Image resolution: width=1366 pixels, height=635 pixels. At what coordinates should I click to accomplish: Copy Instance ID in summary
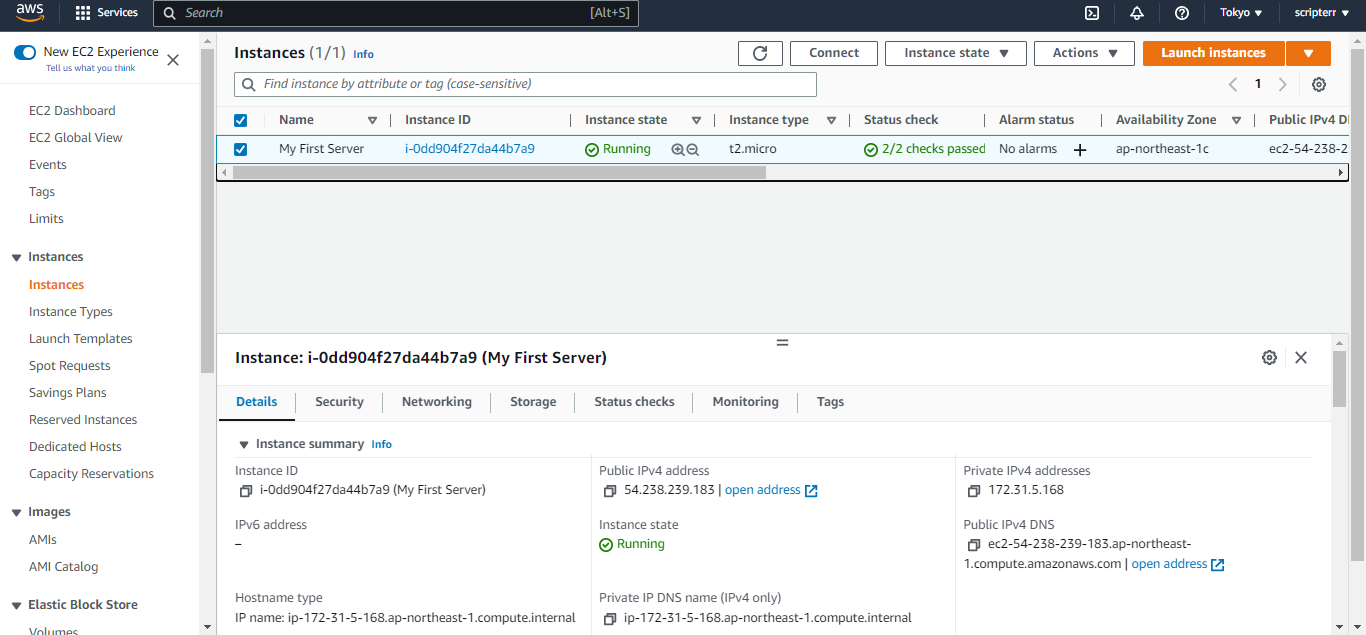click(x=245, y=491)
